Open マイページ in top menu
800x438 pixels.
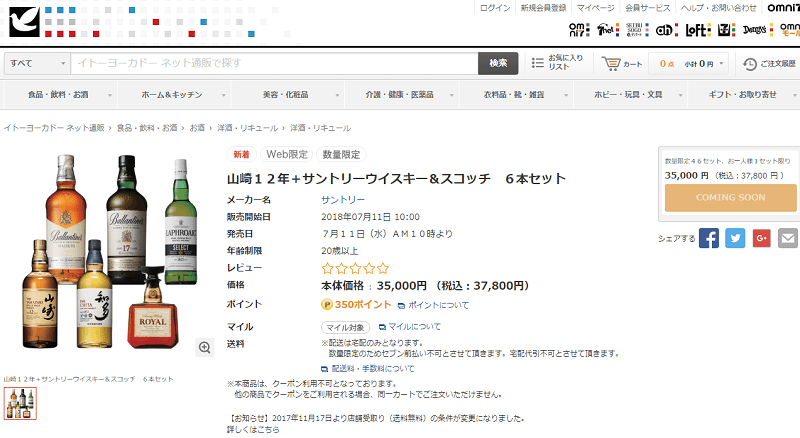tap(595, 8)
